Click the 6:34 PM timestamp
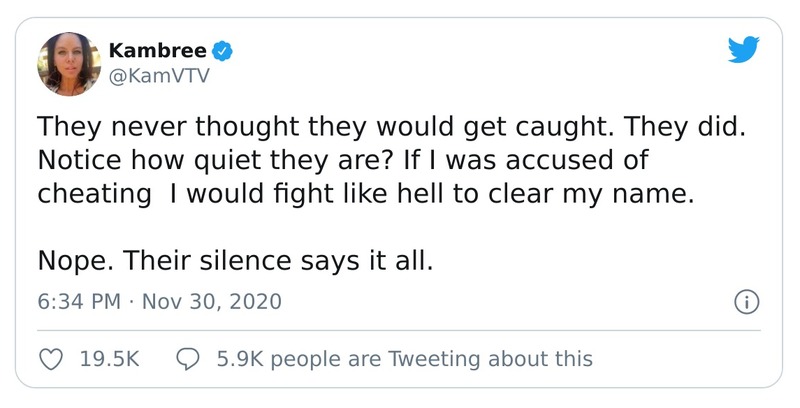800x408 pixels. pos(78,301)
